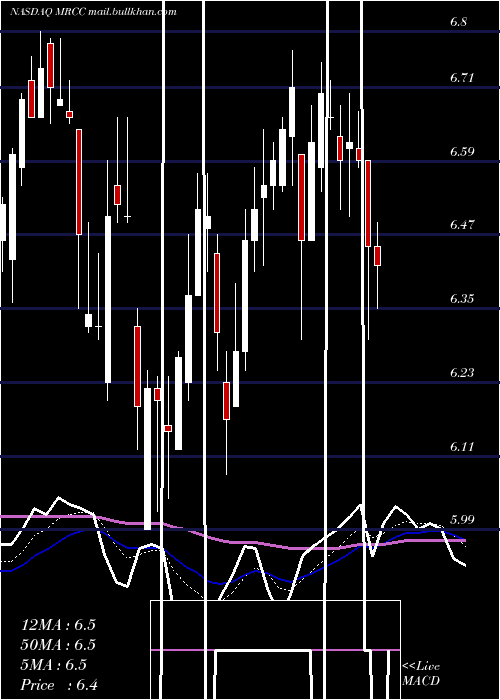Click the 50MA : 6.5 readout
This screenshot has width=500, height=700.
point(58,645)
